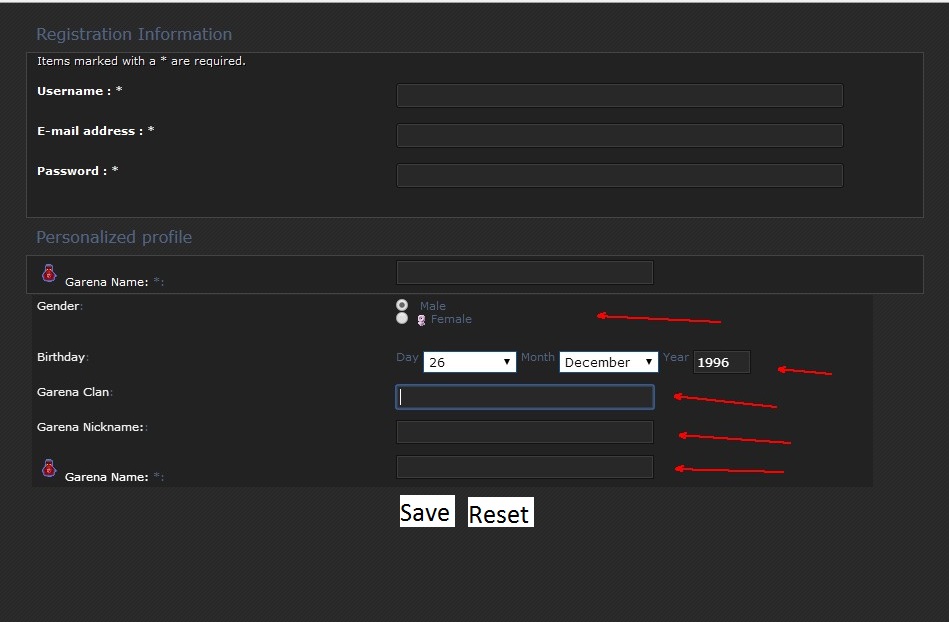Click the Save button
Image resolution: width=949 pixels, height=622 pixels.
[x=427, y=511]
